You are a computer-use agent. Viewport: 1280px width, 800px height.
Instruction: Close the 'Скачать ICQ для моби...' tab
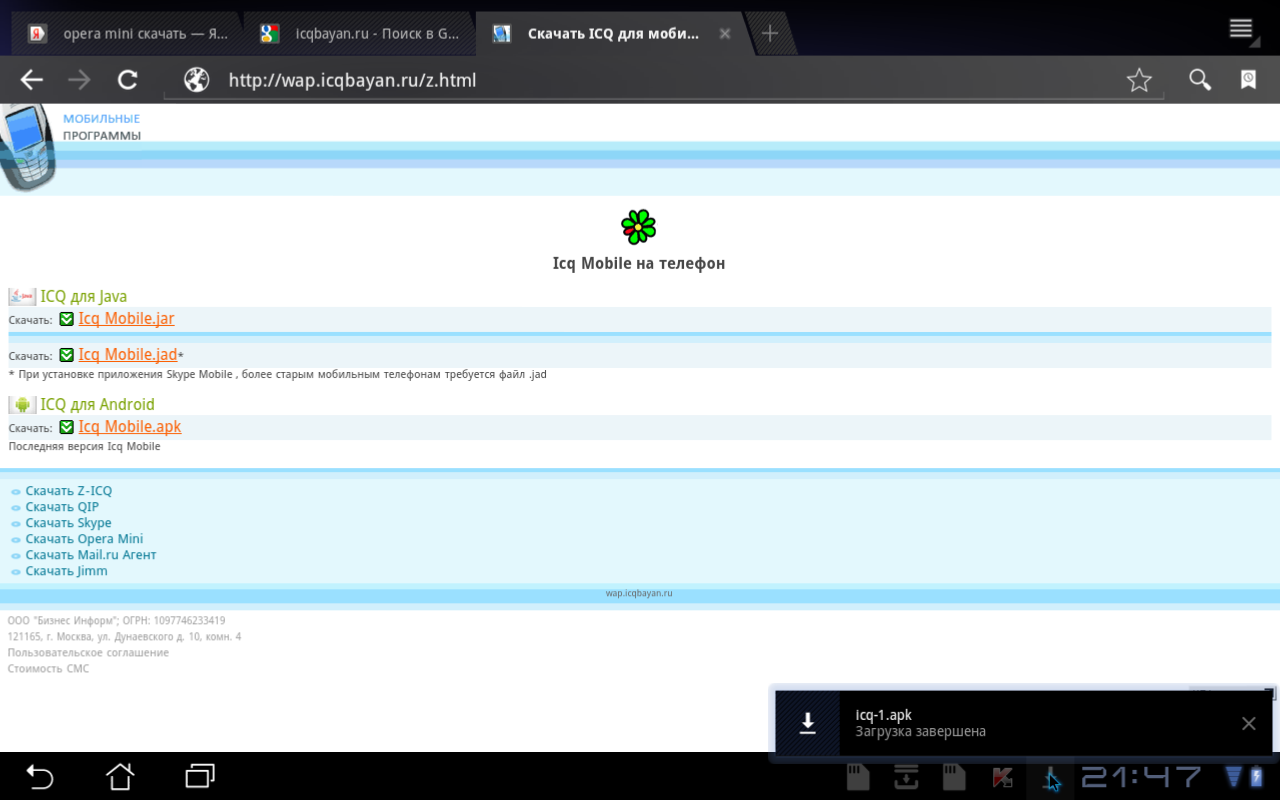pyautogui.click(x=725, y=34)
